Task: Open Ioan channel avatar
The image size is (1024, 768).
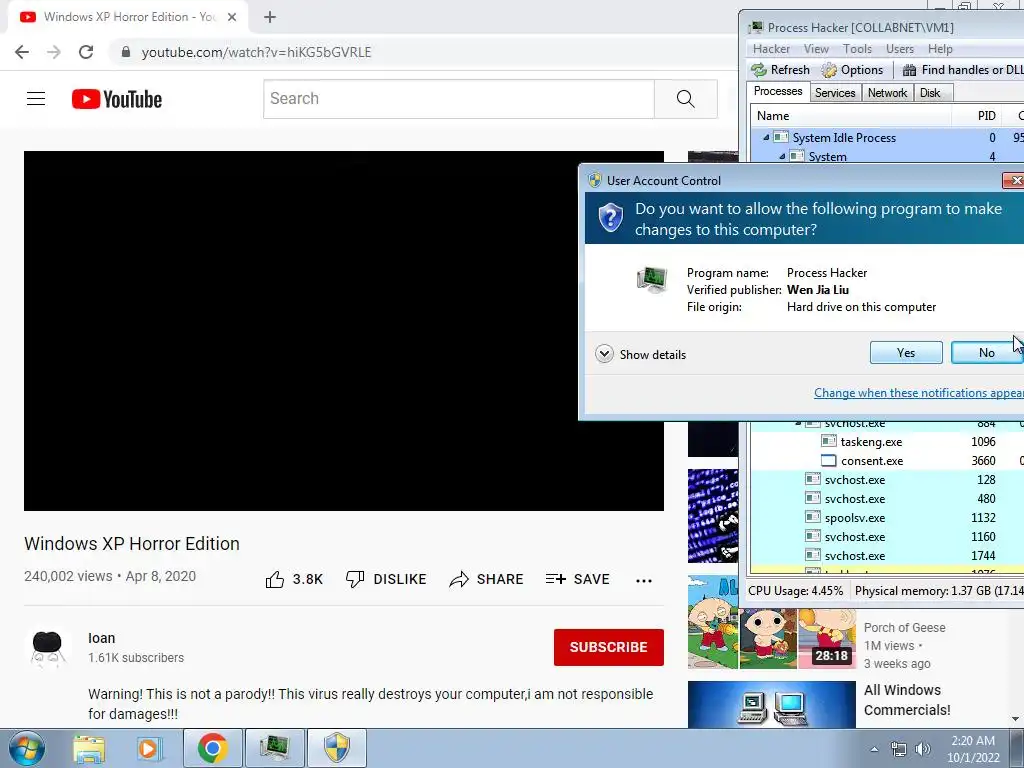Action: point(47,648)
